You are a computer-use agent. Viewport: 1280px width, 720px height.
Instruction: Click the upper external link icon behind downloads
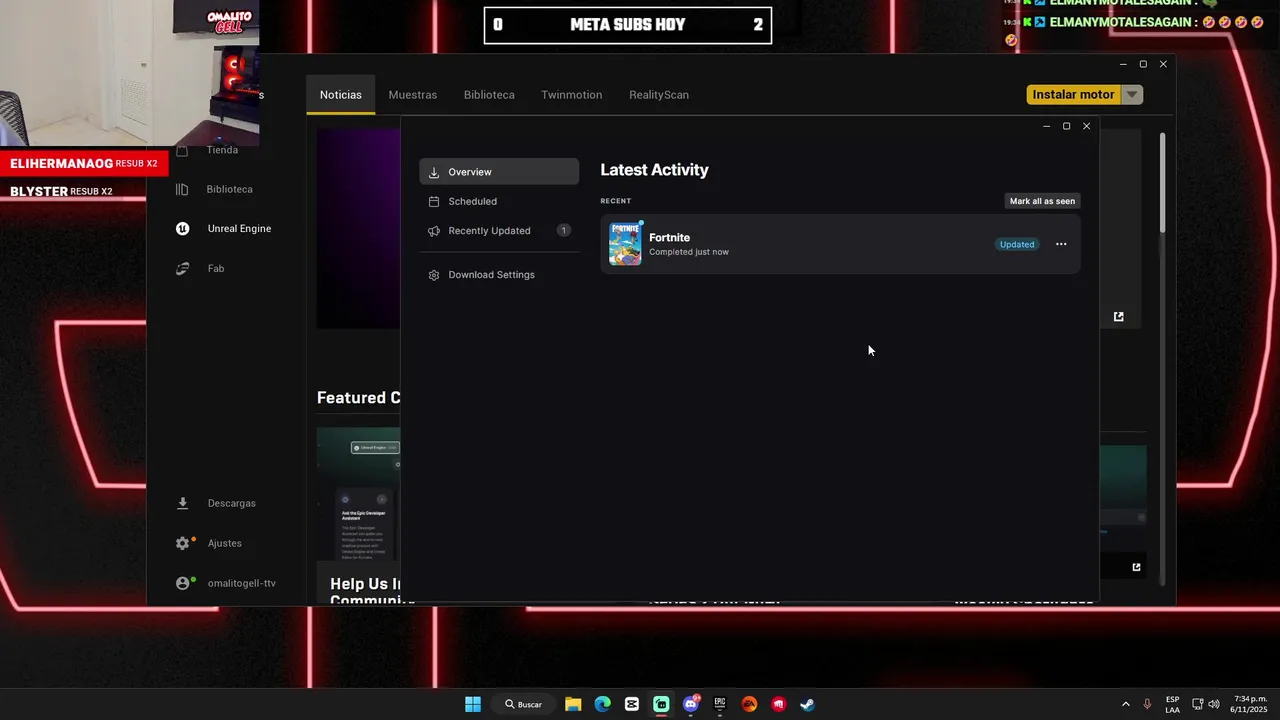click(1118, 317)
